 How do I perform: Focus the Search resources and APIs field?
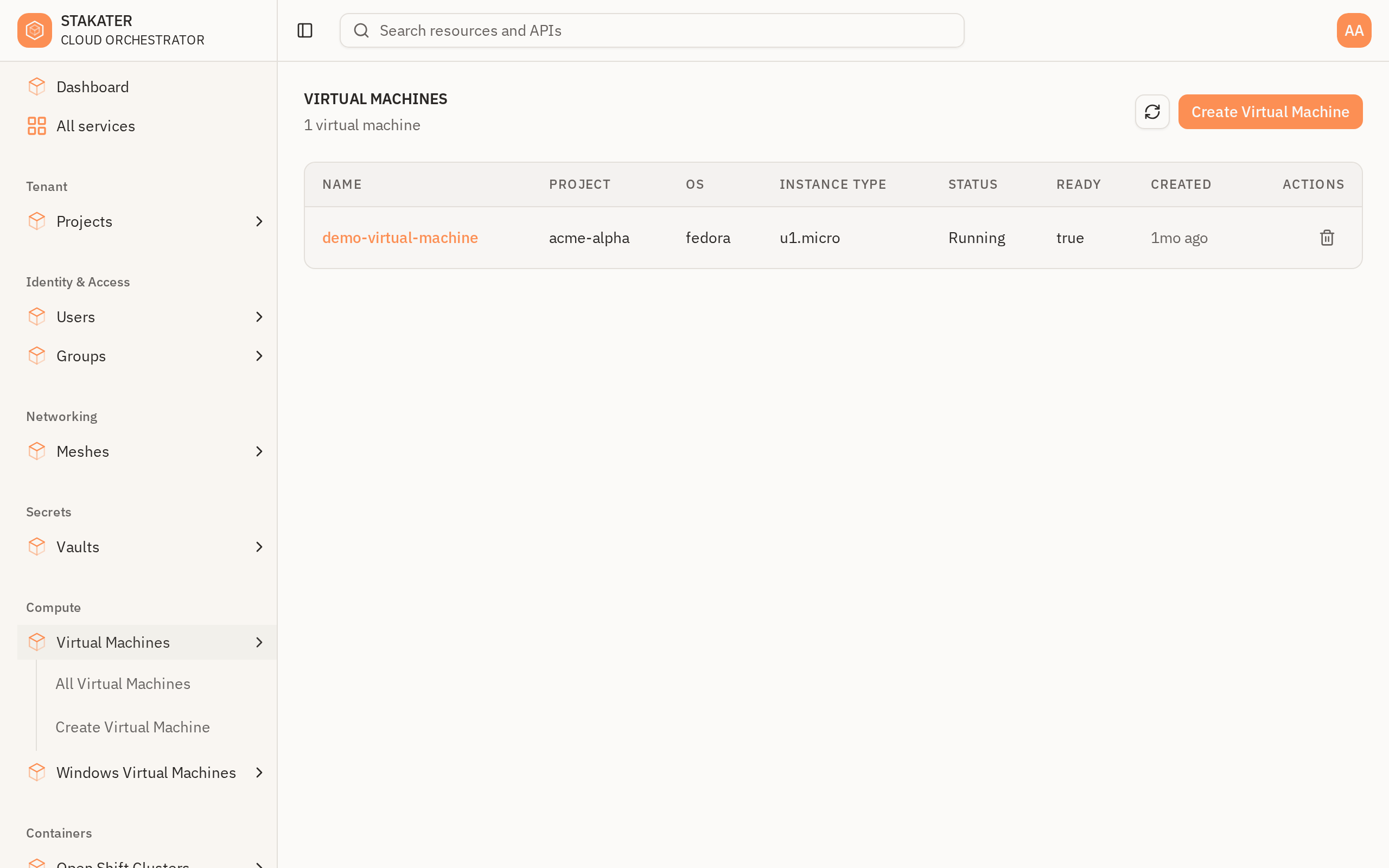tap(652, 30)
